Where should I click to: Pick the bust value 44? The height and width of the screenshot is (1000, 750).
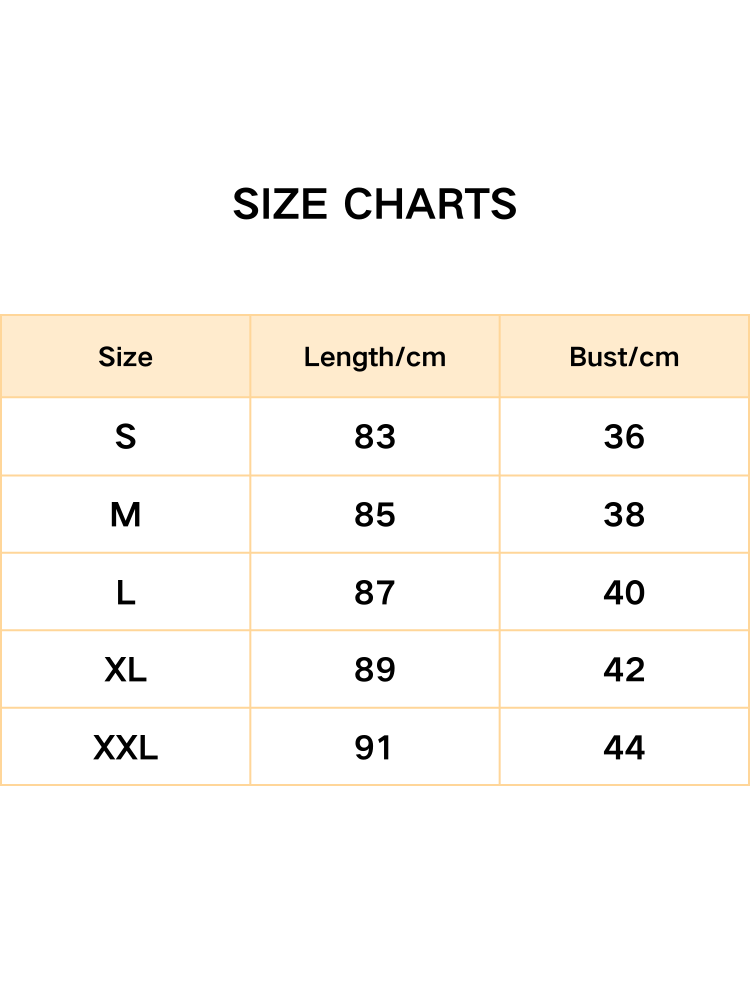(624, 748)
